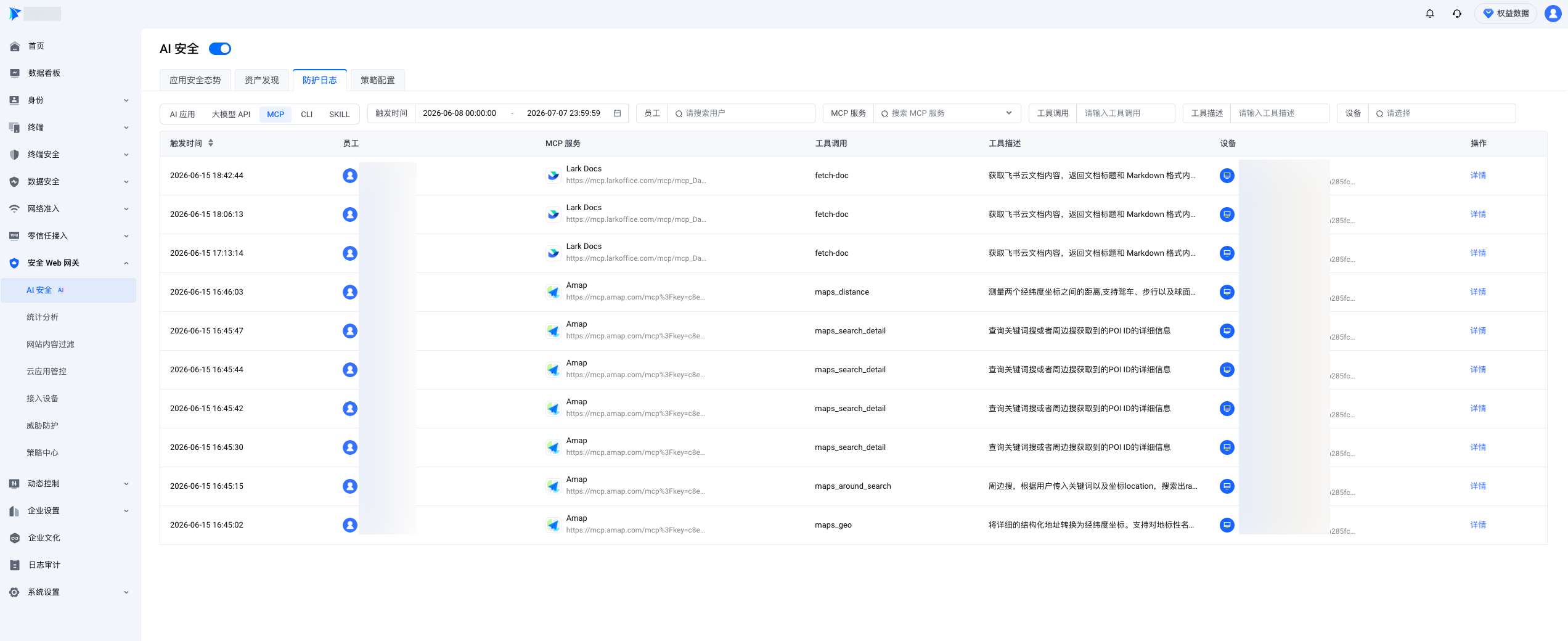Screen dimensions: 1568x641
Task: Open 详情 for the 18:42:44 log entry
Action: click(x=1478, y=176)
